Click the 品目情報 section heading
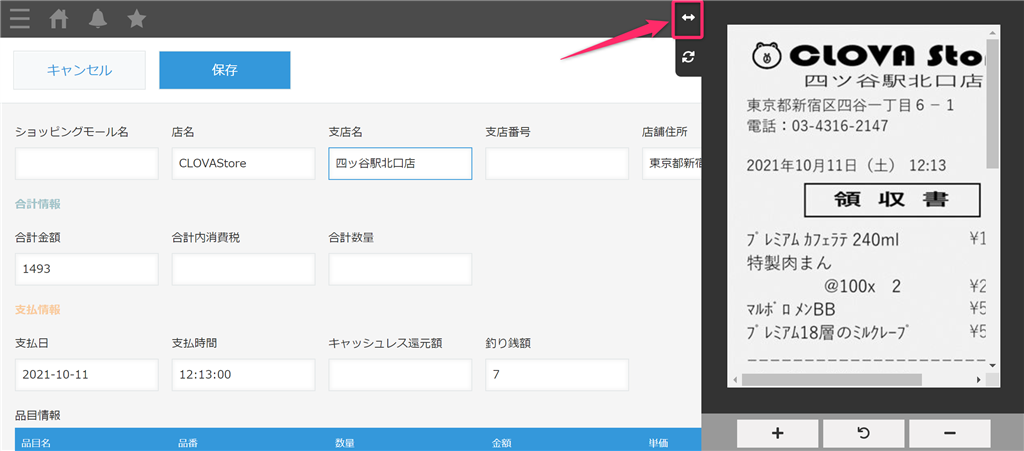 coord(37,415)
